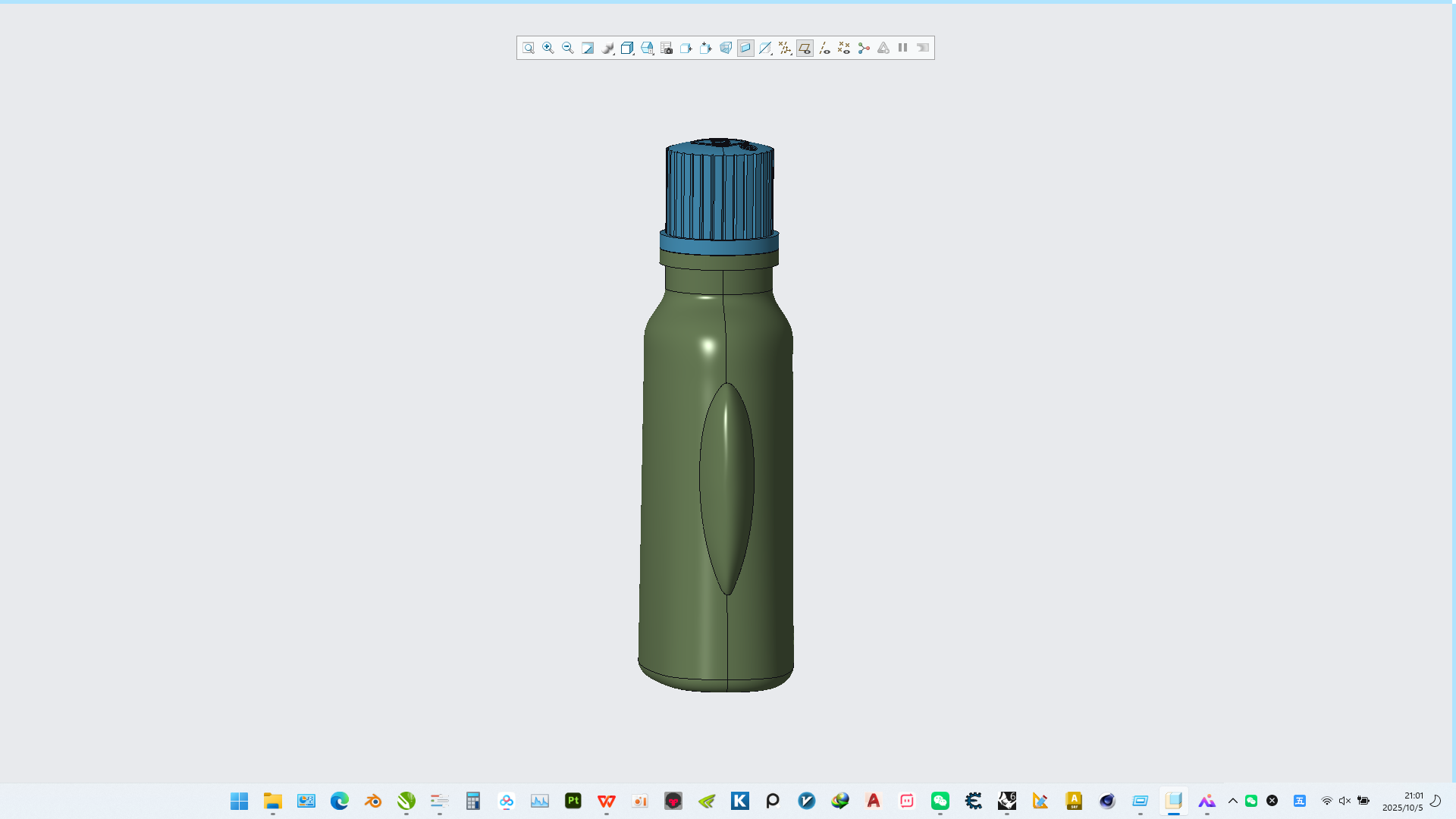This screenshot has height=819, width=1456.
Task: Click the spin center three-node icon
Action: pos(864,48)
